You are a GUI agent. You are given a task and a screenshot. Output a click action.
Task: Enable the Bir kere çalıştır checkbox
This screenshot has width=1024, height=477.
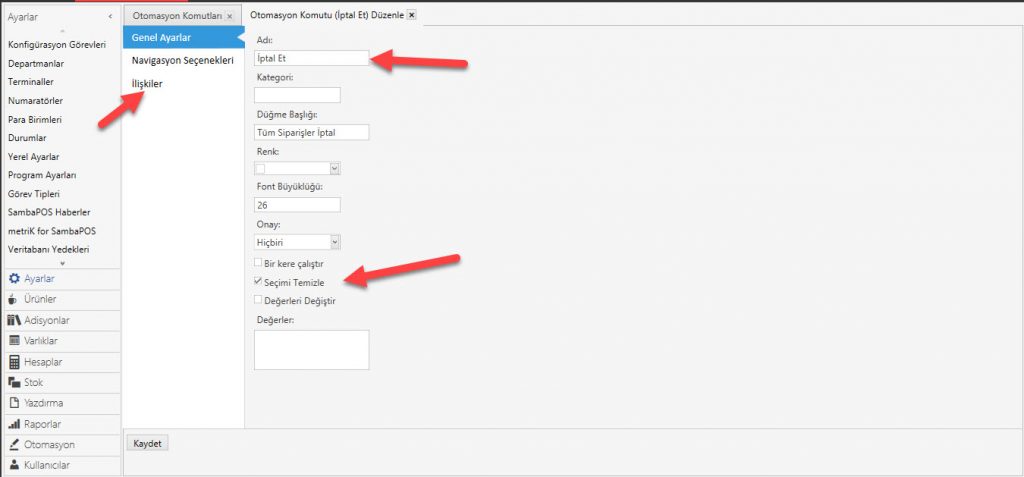point(259,266)
